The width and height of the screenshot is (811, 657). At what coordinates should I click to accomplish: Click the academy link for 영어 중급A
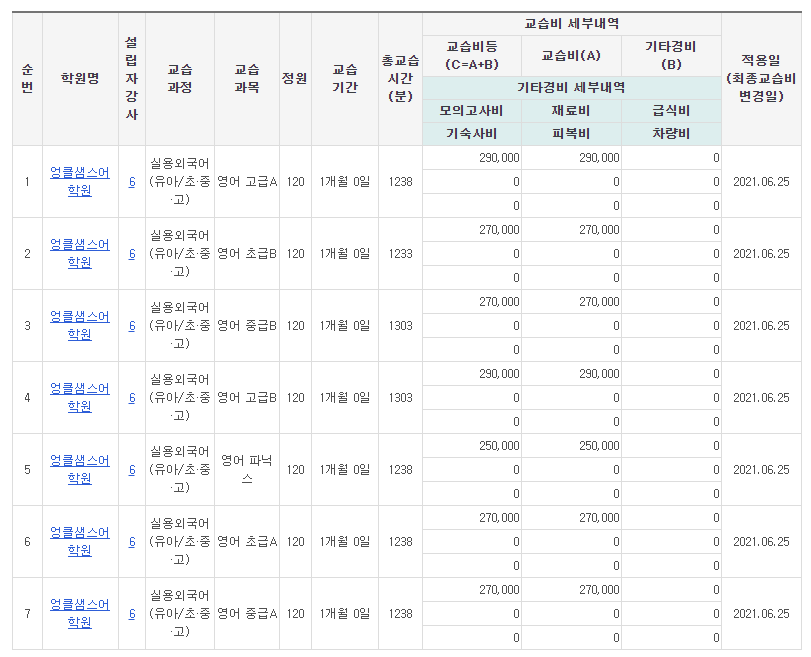click(x=80, y=613)
